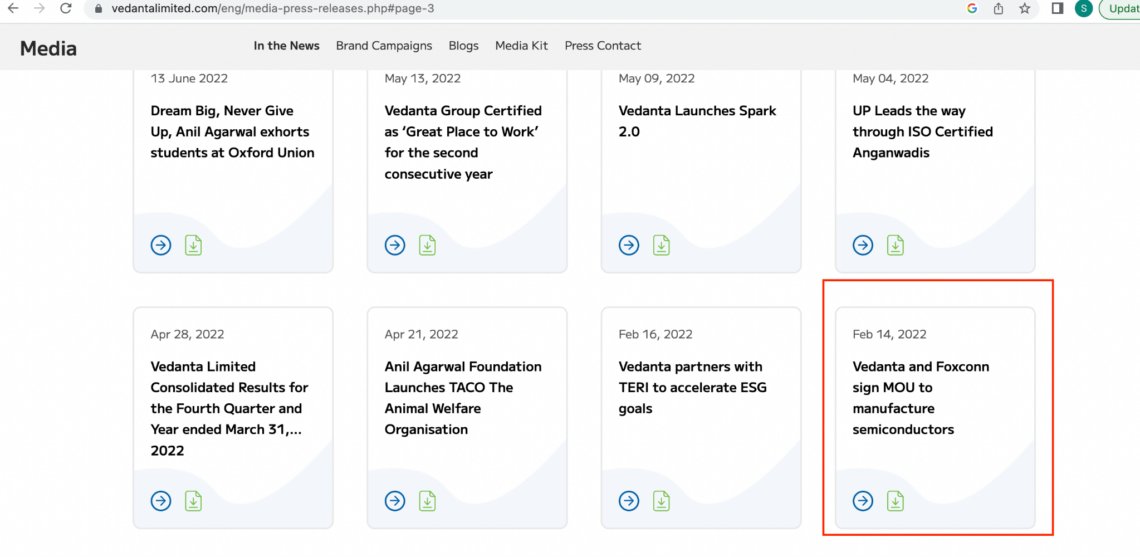Click the Apr 21, 2022 date
Viewport: 1140px width, 557px height.
[422, 334]
